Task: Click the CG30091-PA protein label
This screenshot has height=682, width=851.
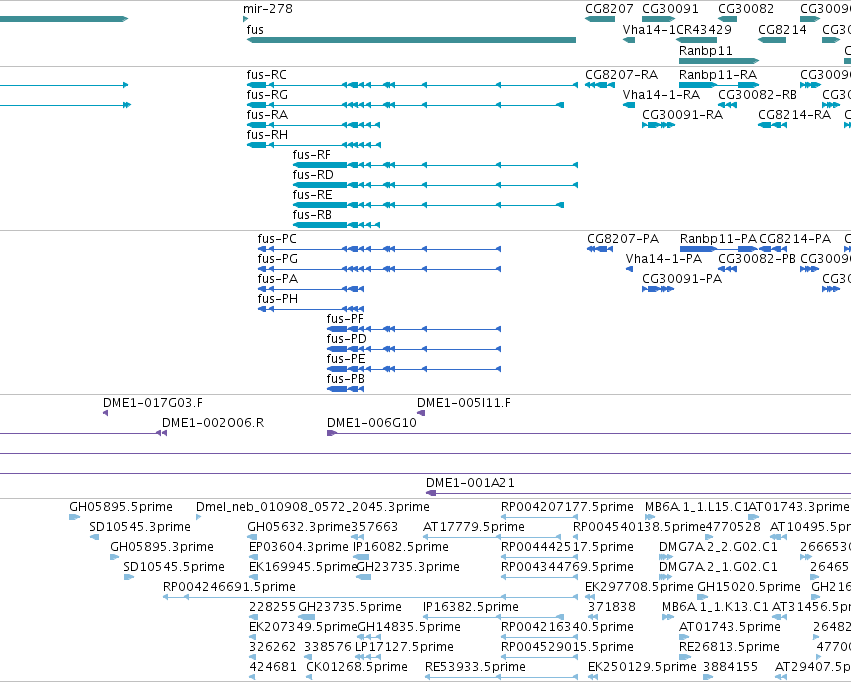Action: tap(682, 279)
